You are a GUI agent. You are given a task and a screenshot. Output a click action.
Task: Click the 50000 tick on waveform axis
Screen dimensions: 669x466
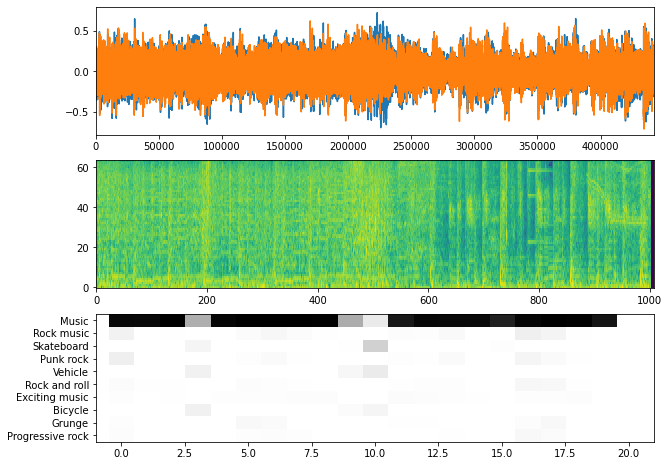tap(159, 146)
